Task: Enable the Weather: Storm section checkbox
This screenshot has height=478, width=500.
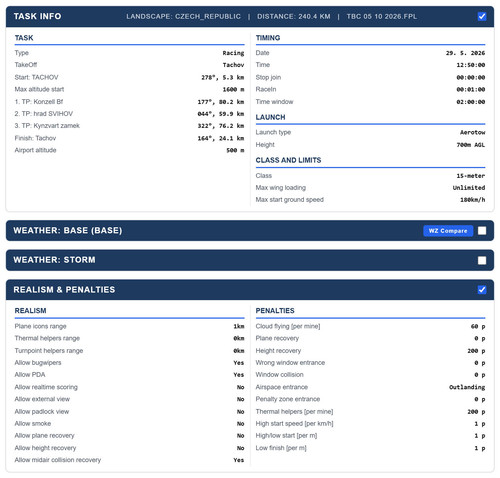Action: pos(482,260)
